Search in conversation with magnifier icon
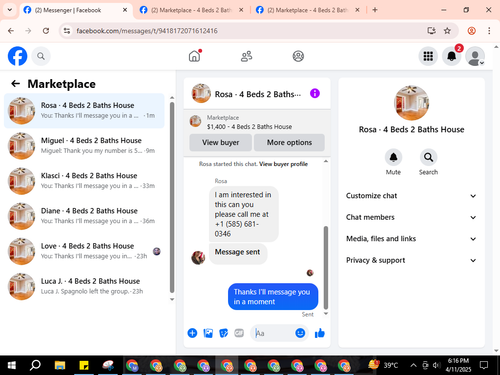Image resolution: width=500 pixels, height=375 pixels. pyautogui.click(x=428, y=157)
